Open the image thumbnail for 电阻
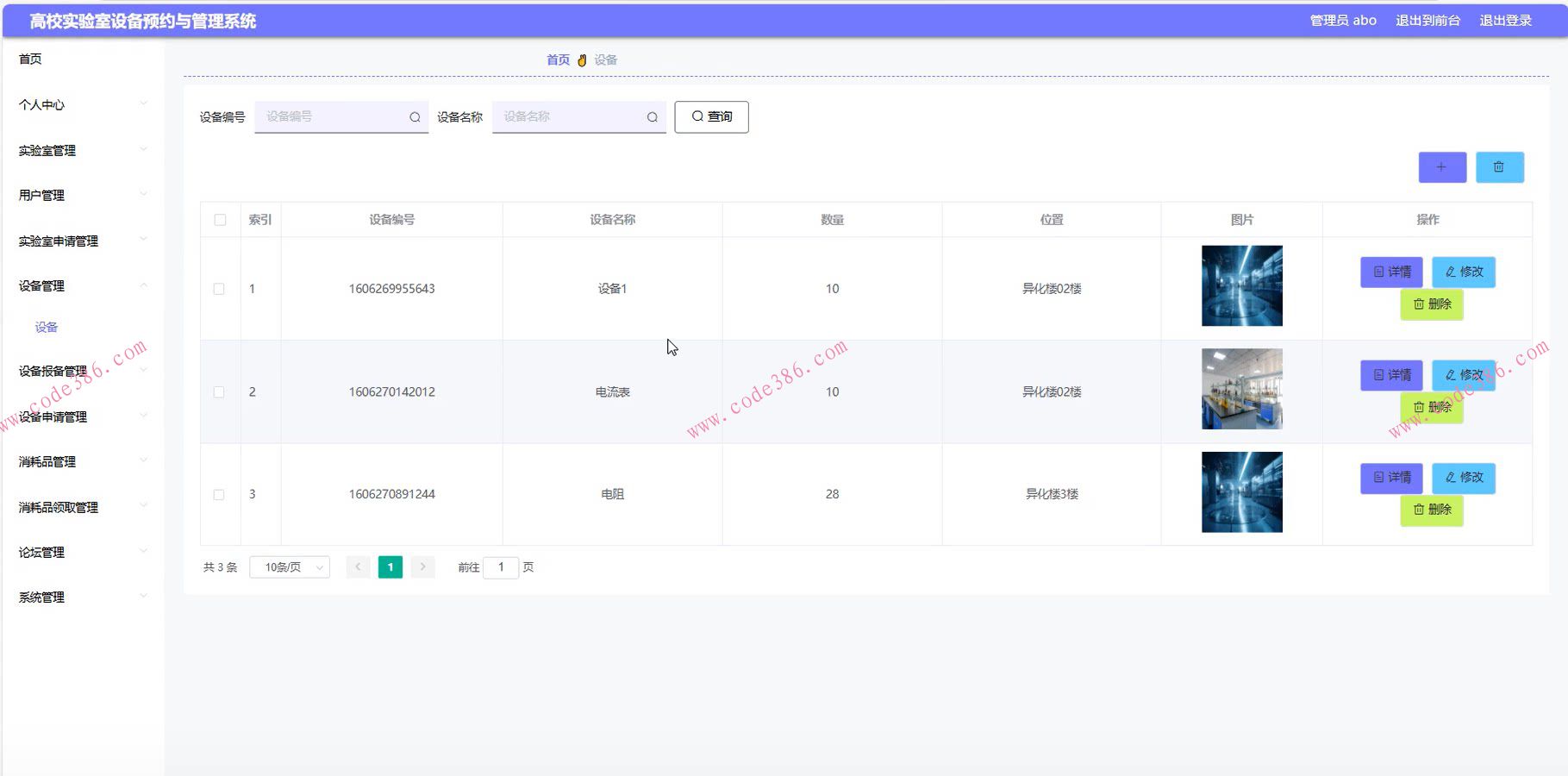Viewport: 1568px width, 776px height. click(x=1242, y=492)
